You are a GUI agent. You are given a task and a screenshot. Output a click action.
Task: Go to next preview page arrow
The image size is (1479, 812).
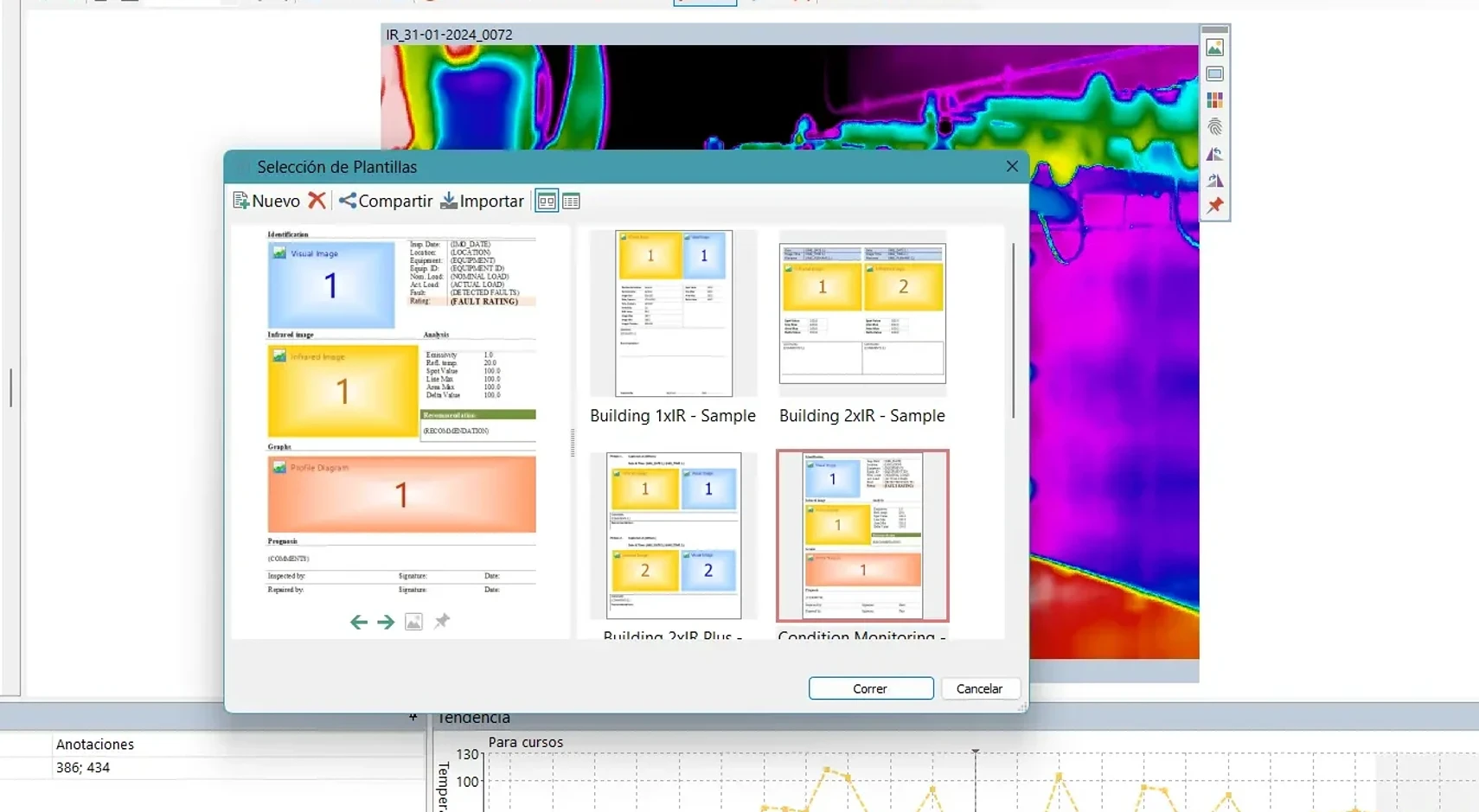[386, 622]
